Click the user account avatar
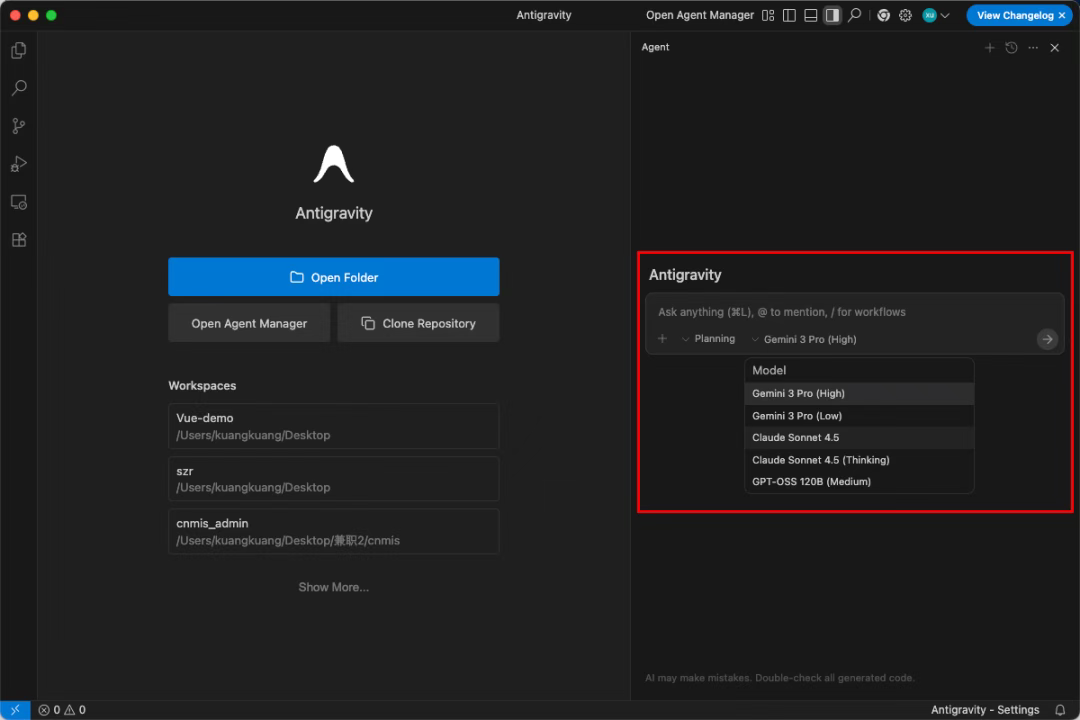Screen dimensions: 1080x720 (x=929, y=15)
